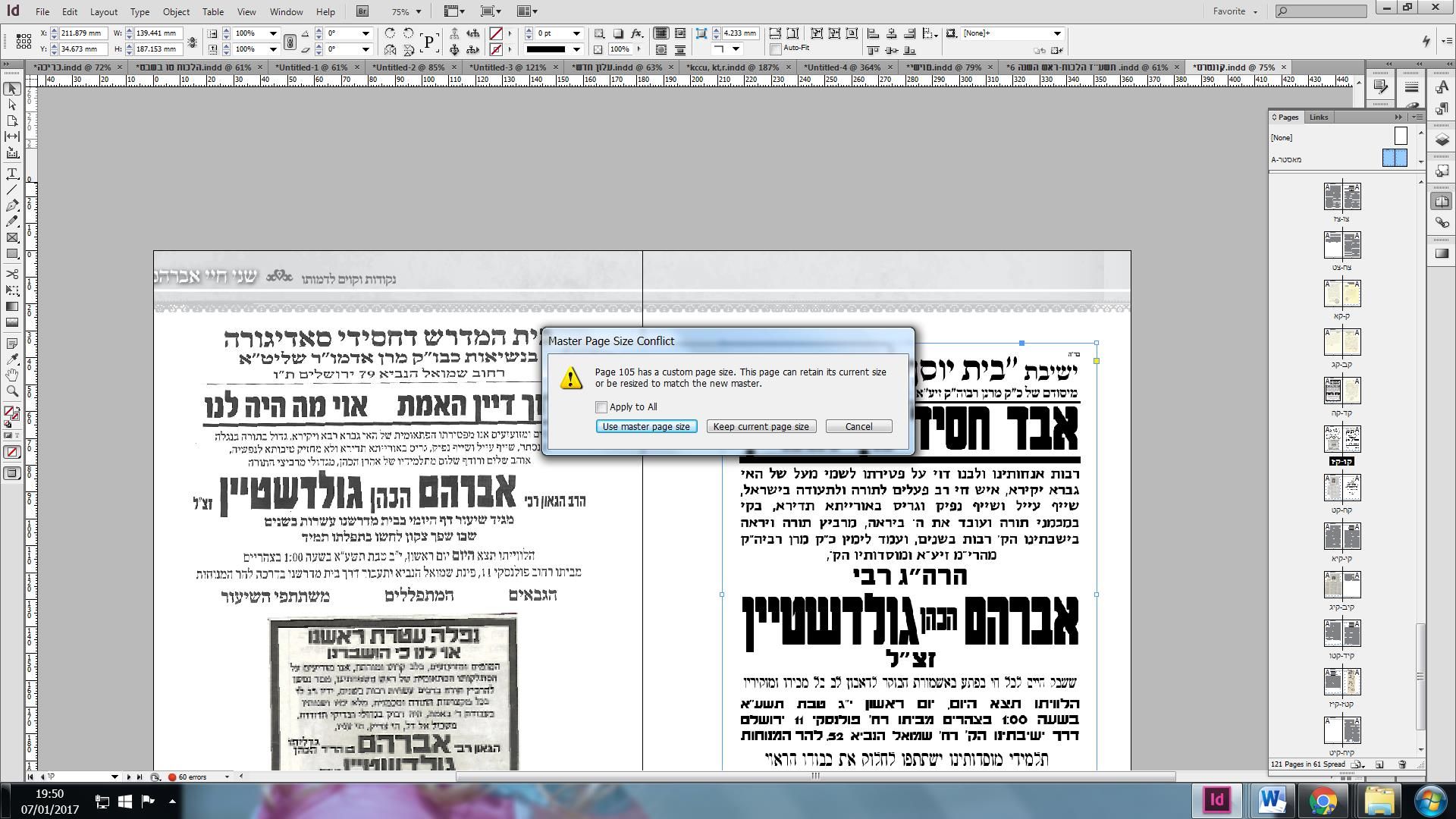Click the stroke color swatch in control bar

(496, 49)
